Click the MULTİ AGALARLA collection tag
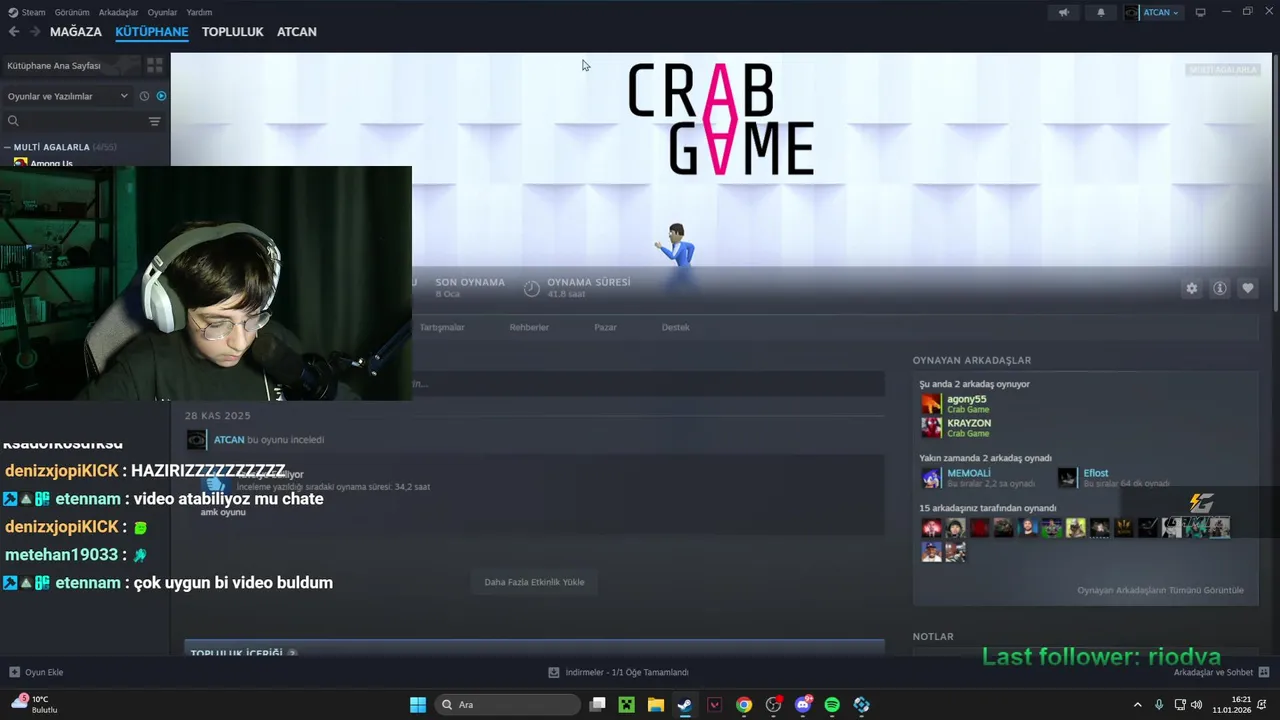Screen dimensions: 1280x720 1223,70
